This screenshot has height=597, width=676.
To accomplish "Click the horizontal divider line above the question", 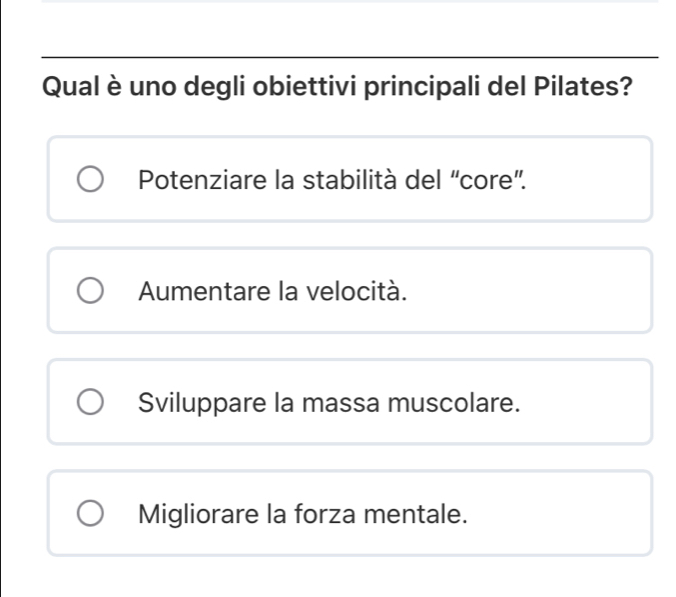I will coord(350,58).
